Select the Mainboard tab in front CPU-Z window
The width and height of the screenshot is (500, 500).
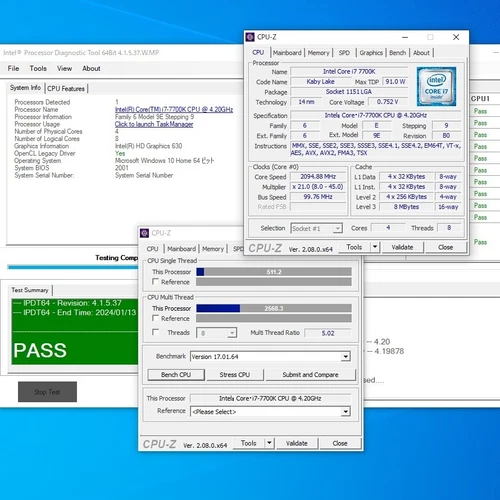287,53
